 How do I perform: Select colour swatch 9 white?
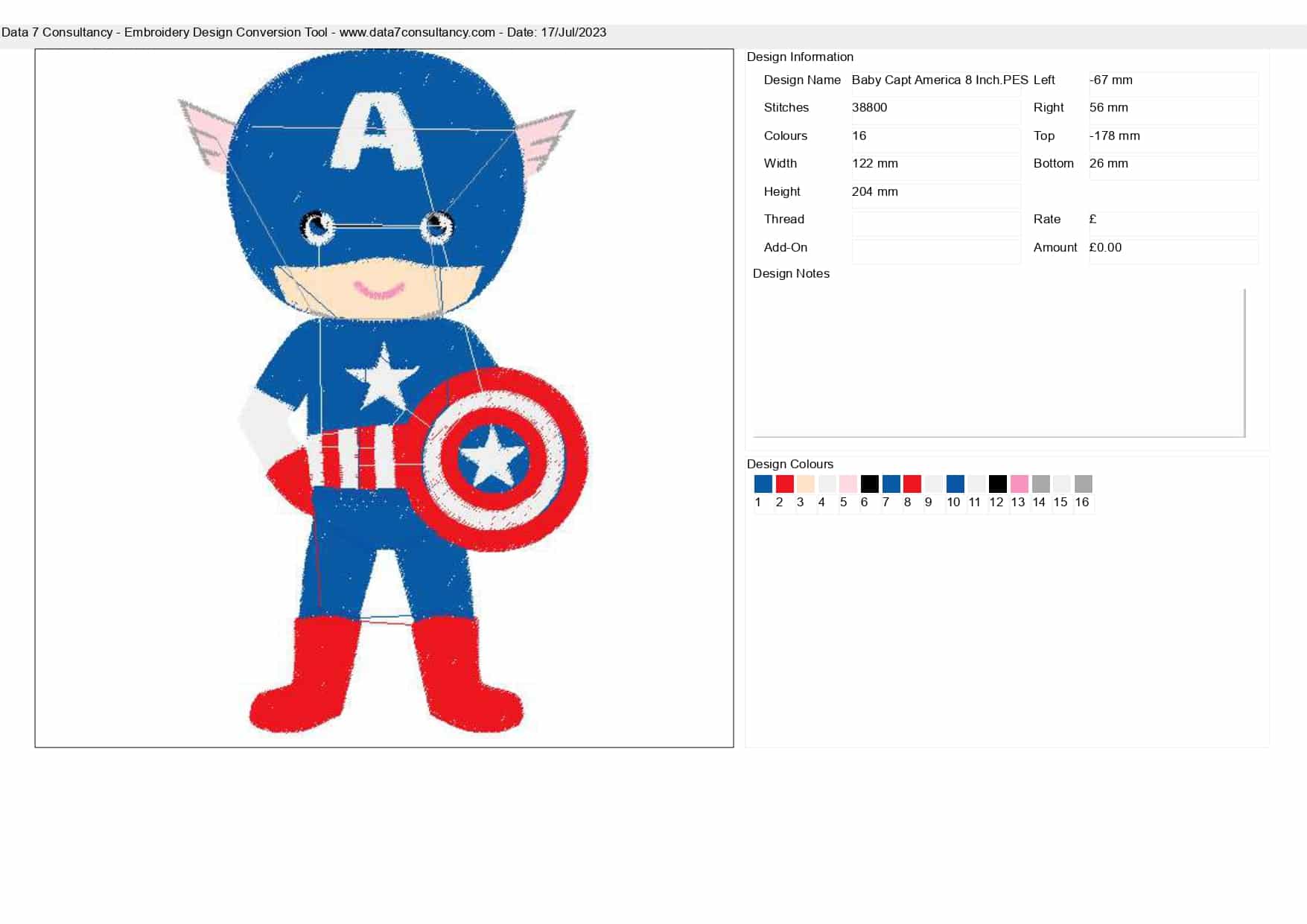[933, 484]
